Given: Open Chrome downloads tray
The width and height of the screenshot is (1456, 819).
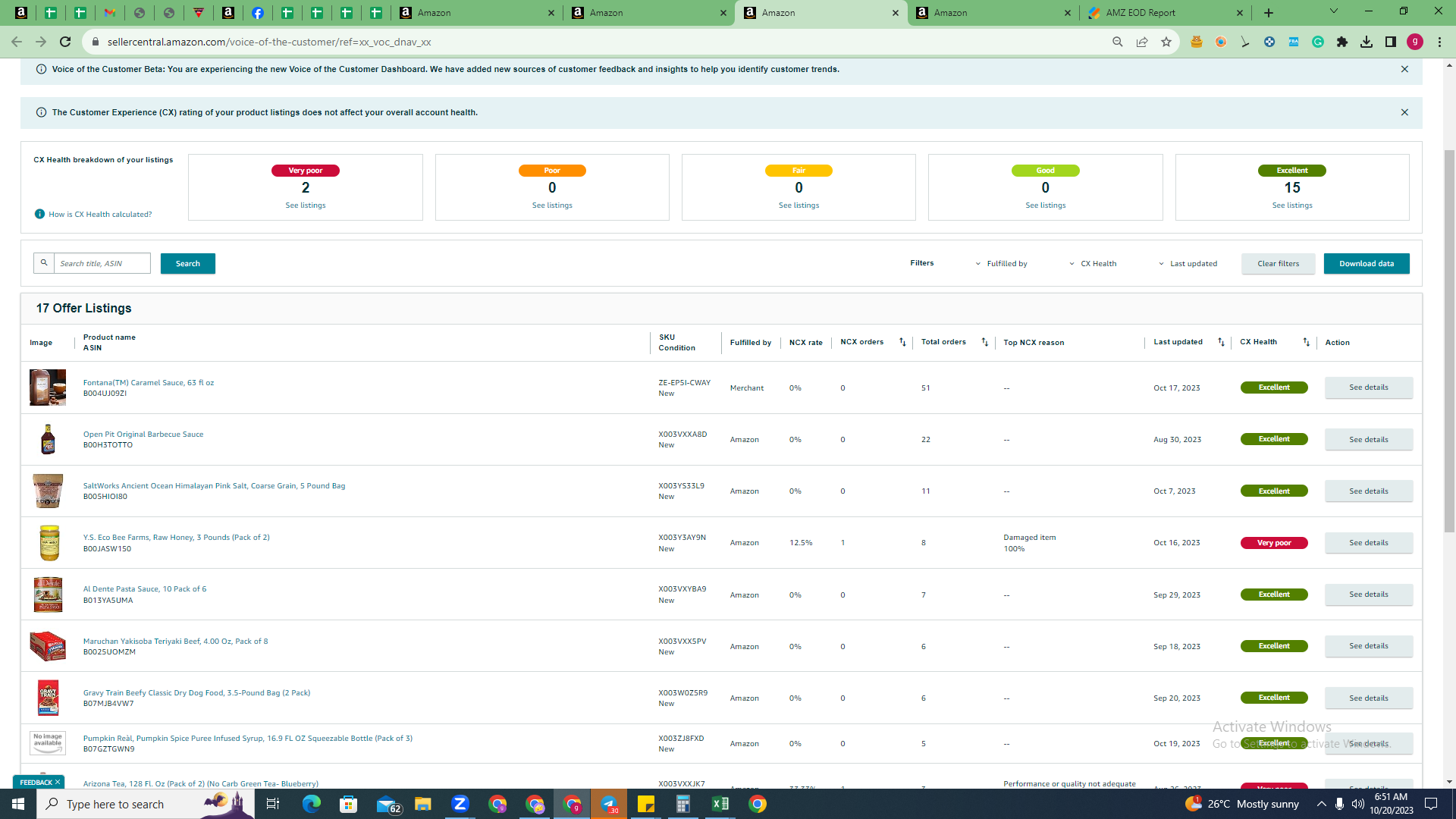Looking at the screenshot, I should [1367, 42].
